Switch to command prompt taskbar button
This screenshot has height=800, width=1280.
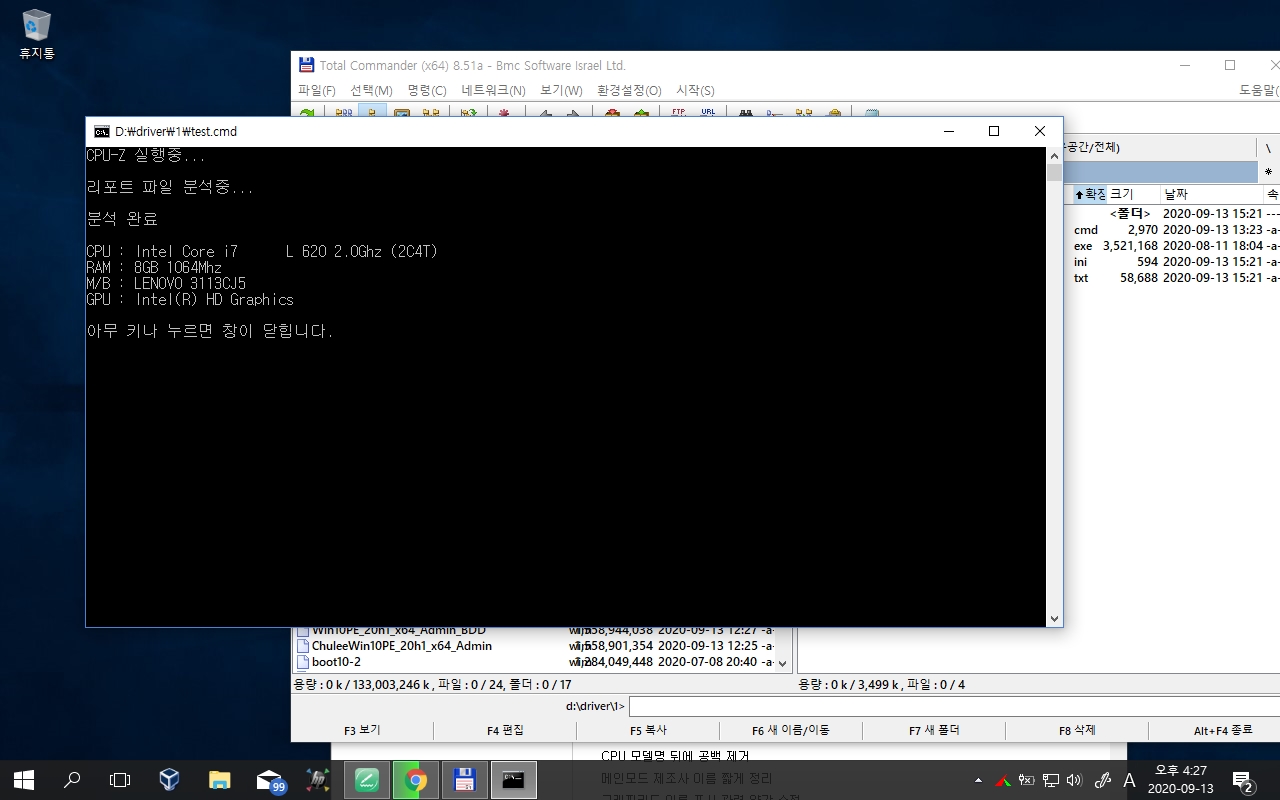513,780
